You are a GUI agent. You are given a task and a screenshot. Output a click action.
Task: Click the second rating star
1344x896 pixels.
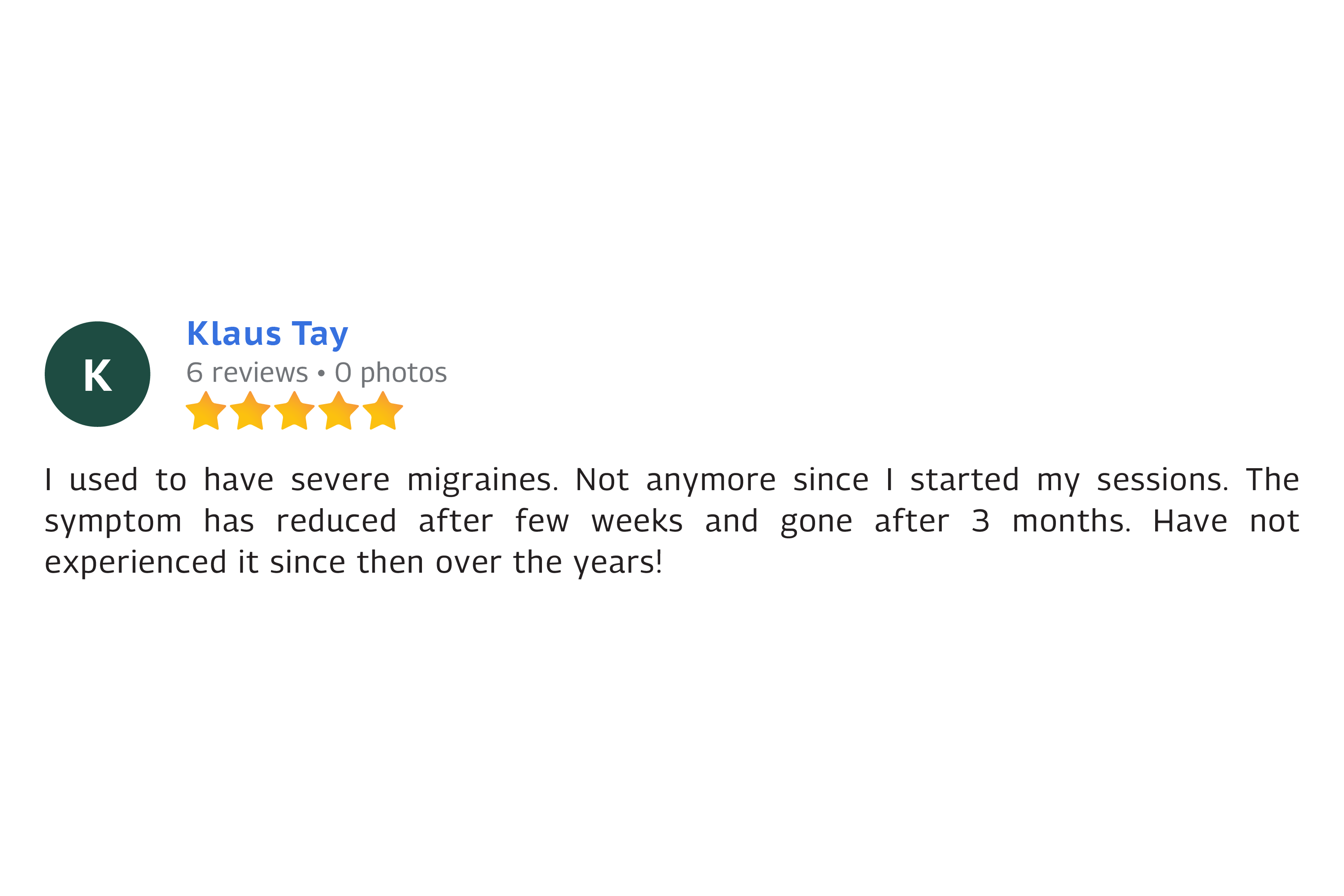[x=250, y=411]
